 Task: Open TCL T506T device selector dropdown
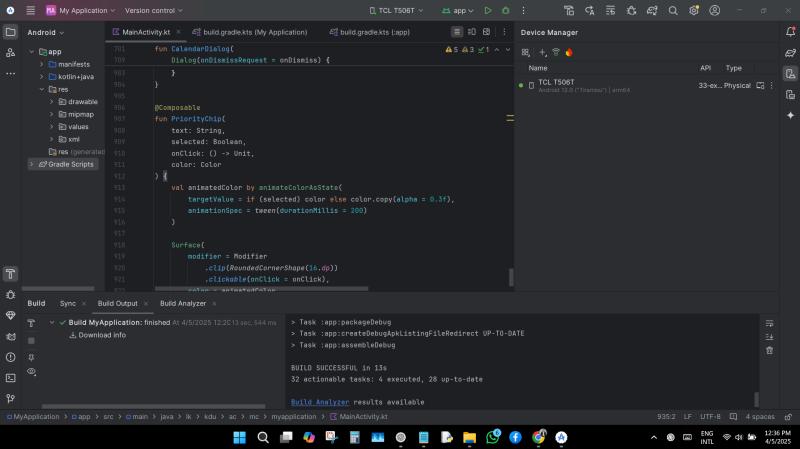(396, 11)
